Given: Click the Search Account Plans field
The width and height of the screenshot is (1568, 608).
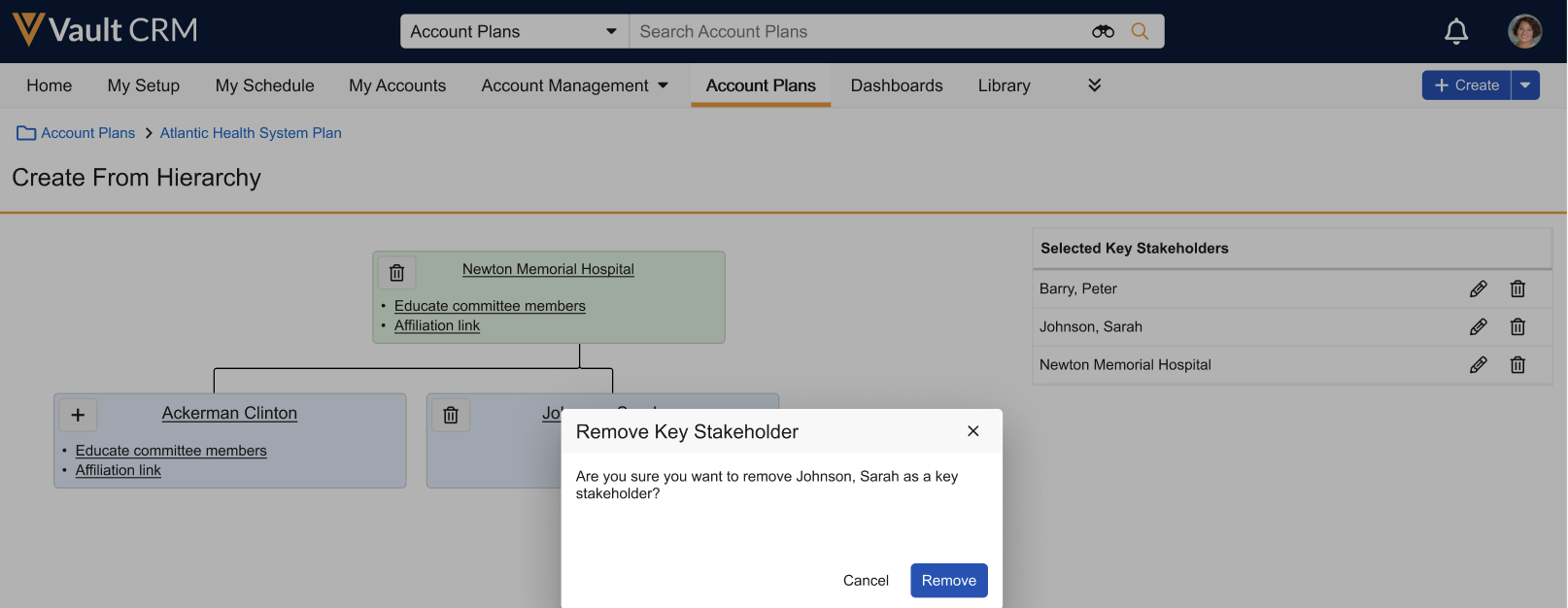Looking at the screenshot, I should pyautogui.click(x=855, y=31).
